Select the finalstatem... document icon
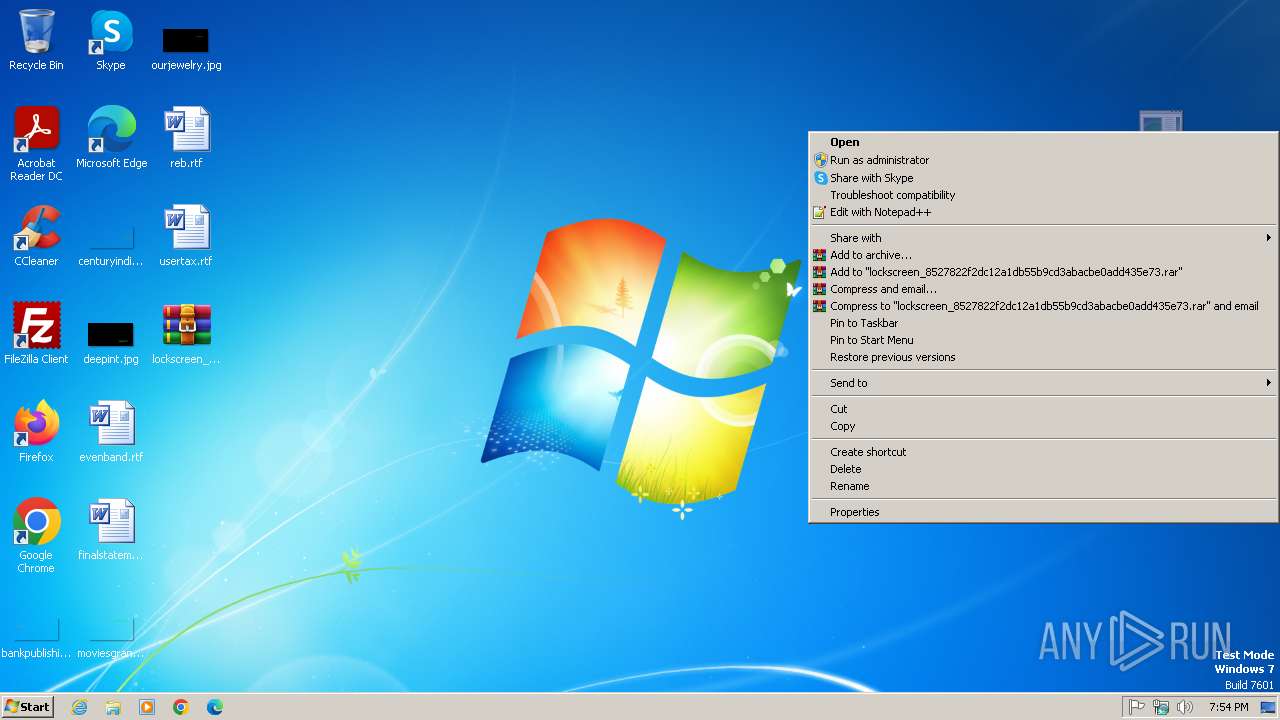Viewport: 1280px width, 720px height. click(111, 530)
